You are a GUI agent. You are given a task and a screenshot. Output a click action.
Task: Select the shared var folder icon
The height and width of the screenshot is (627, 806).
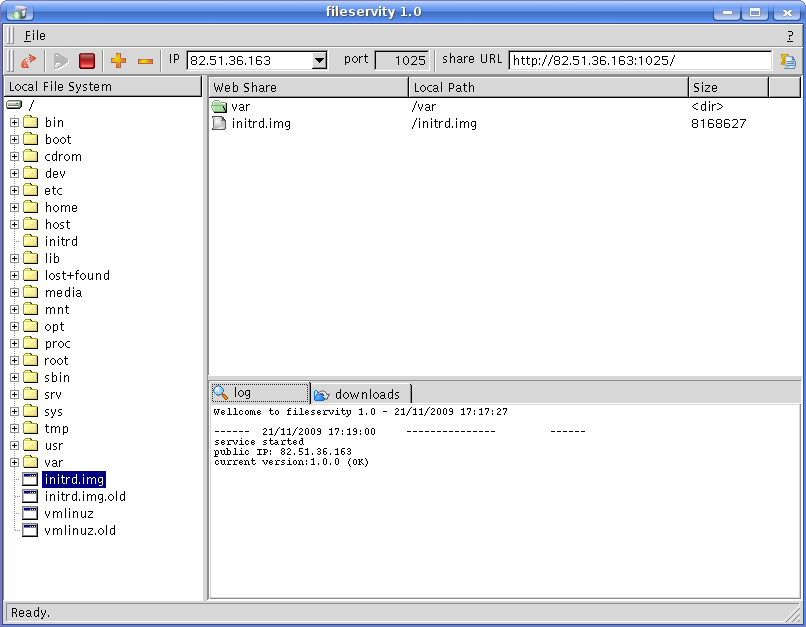pos(220,107)
